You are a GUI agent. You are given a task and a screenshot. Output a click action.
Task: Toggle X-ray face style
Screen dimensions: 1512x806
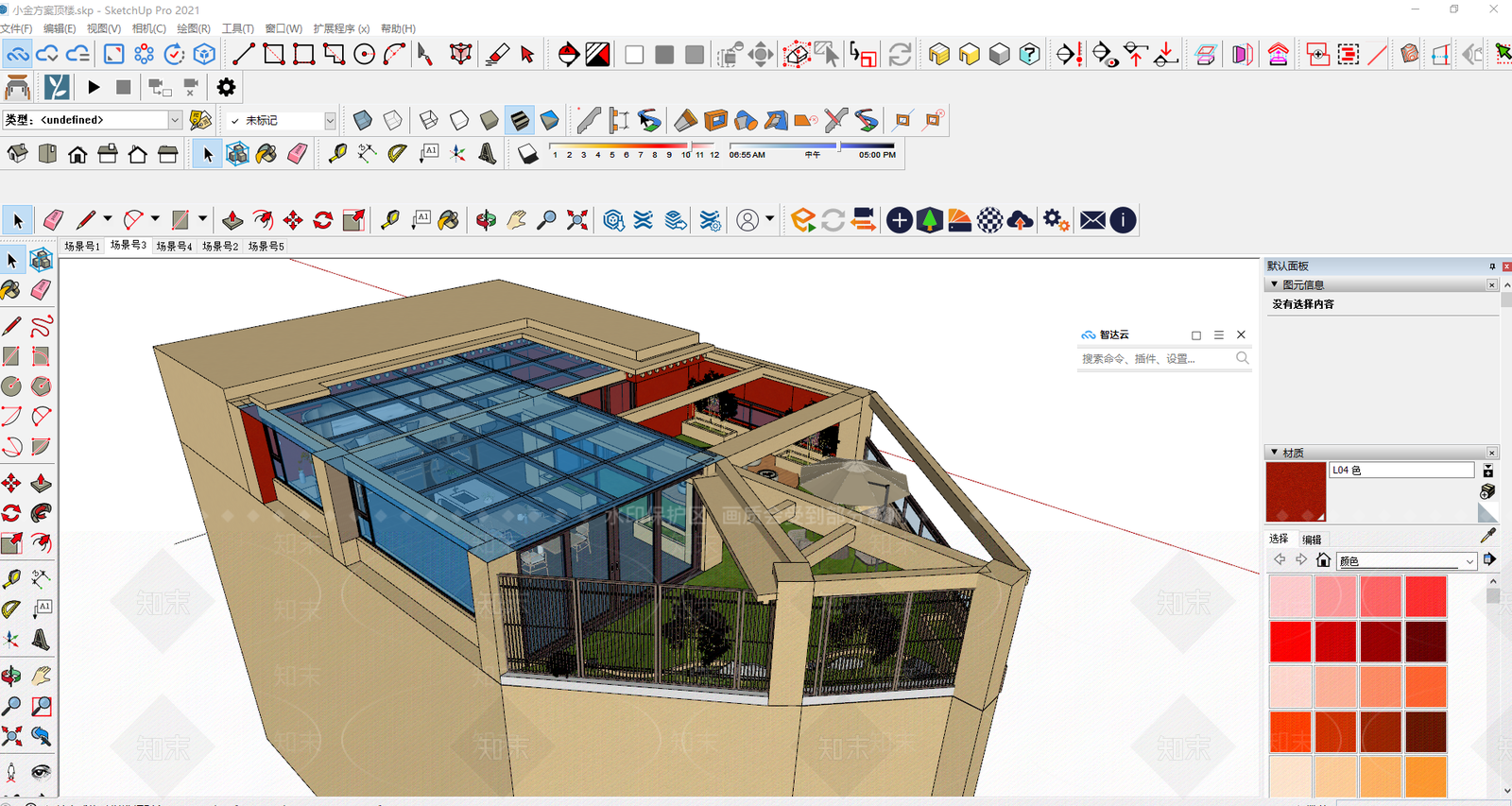point(362,120)
